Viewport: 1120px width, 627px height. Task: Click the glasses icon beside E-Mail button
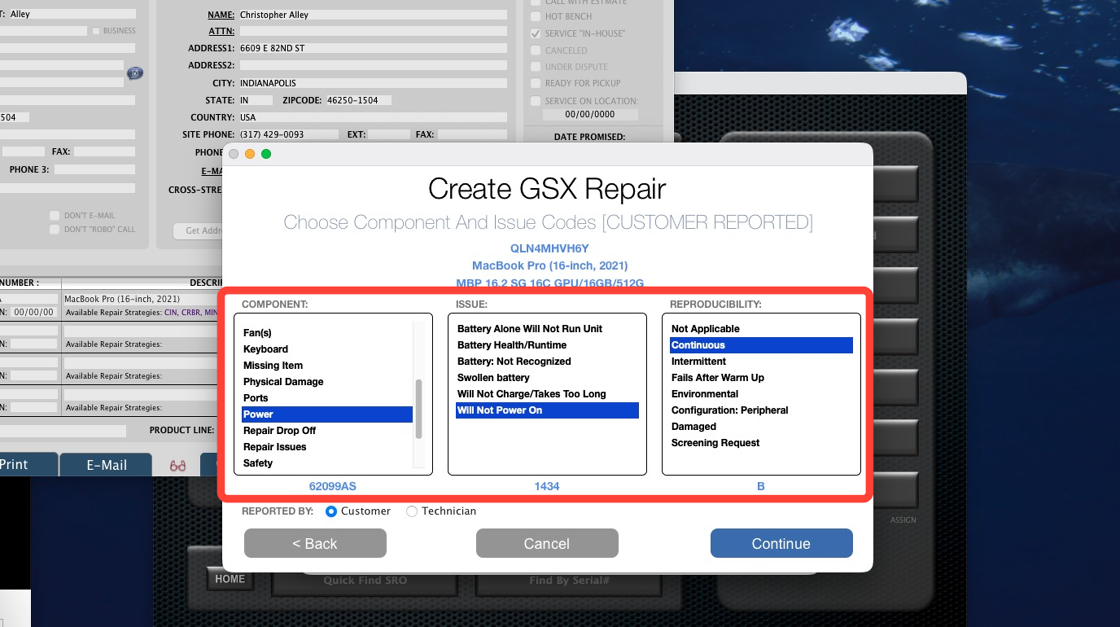[x=178, y=466]
